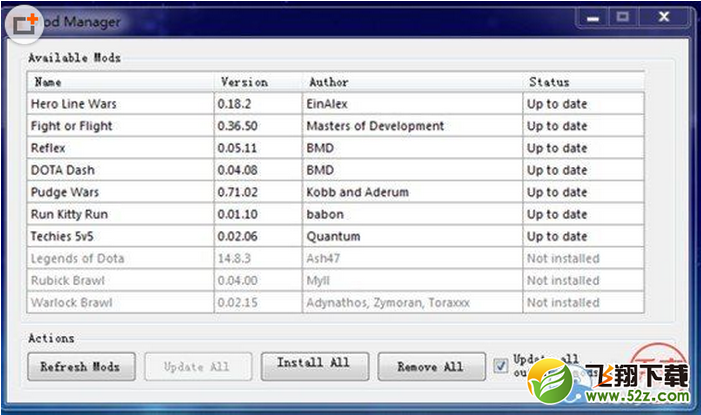Click author Ash47 cell
Viewport: 701px width, 415px height.
pos(413,258)
